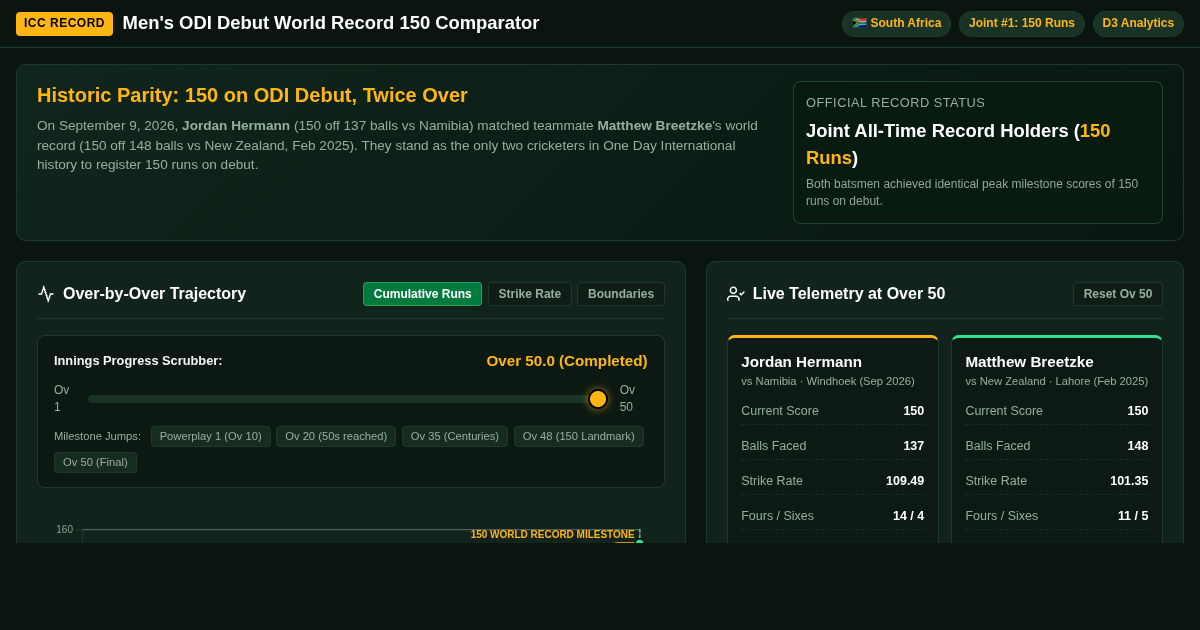
Task: Jump to Ov 50 (Final)
Action: (95, 462)
